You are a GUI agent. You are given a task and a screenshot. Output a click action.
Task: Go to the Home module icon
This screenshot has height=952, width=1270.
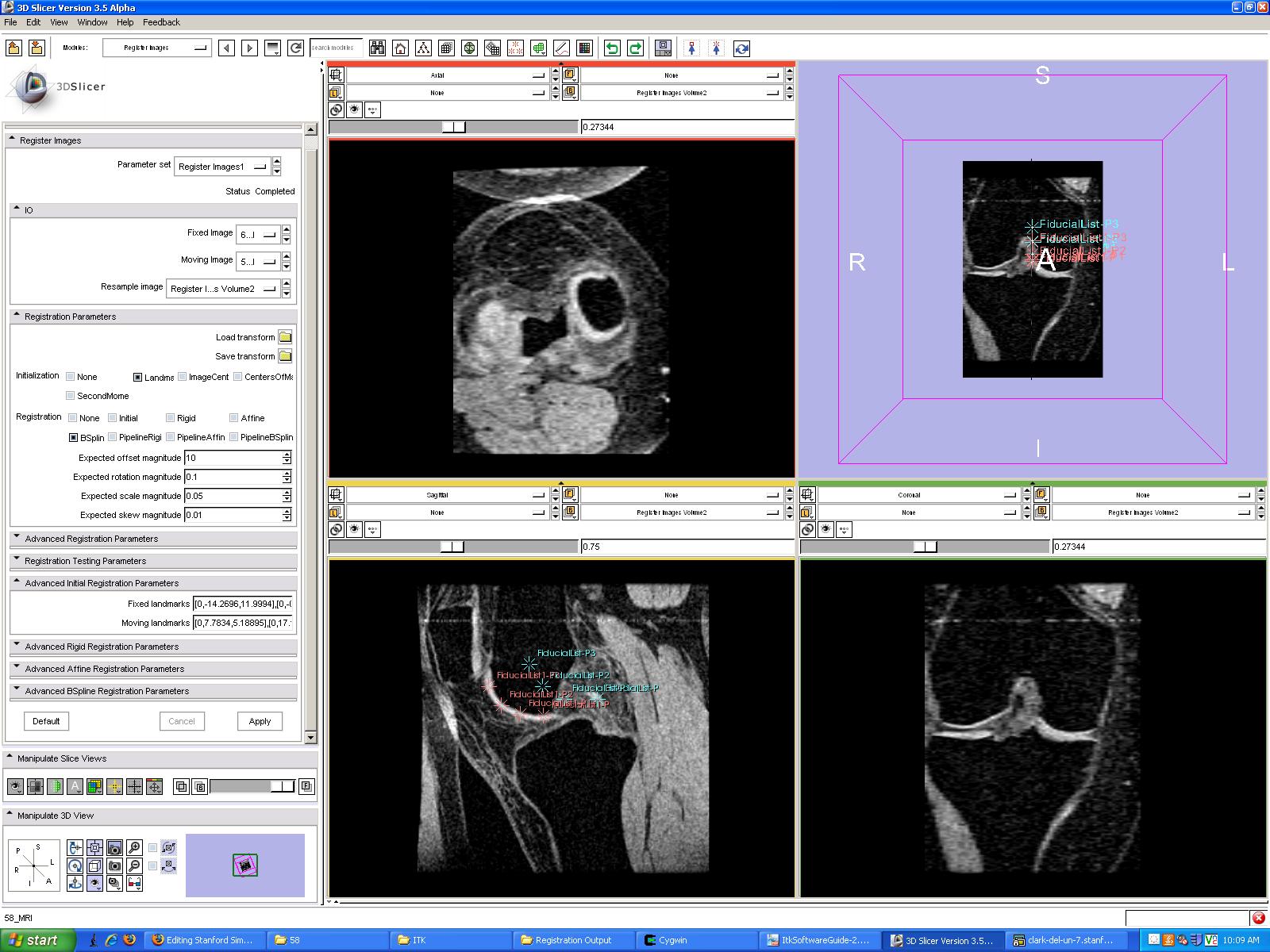tap(401, 48)
